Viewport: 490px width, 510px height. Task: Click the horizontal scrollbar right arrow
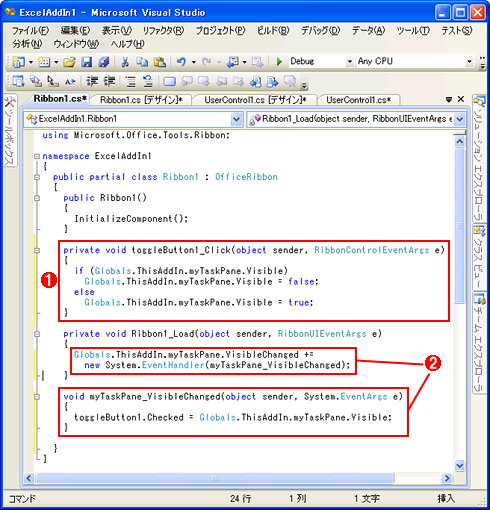pyautogui.click(x=447, y=478)
